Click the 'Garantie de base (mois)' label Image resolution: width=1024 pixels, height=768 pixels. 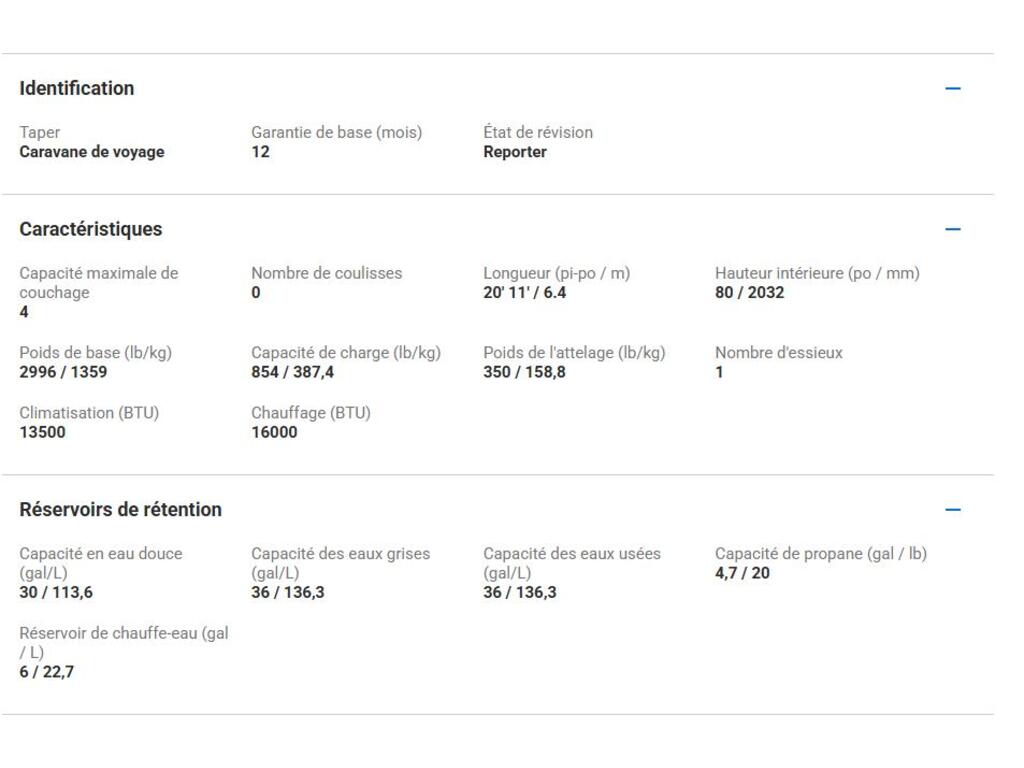coord(336,132)
